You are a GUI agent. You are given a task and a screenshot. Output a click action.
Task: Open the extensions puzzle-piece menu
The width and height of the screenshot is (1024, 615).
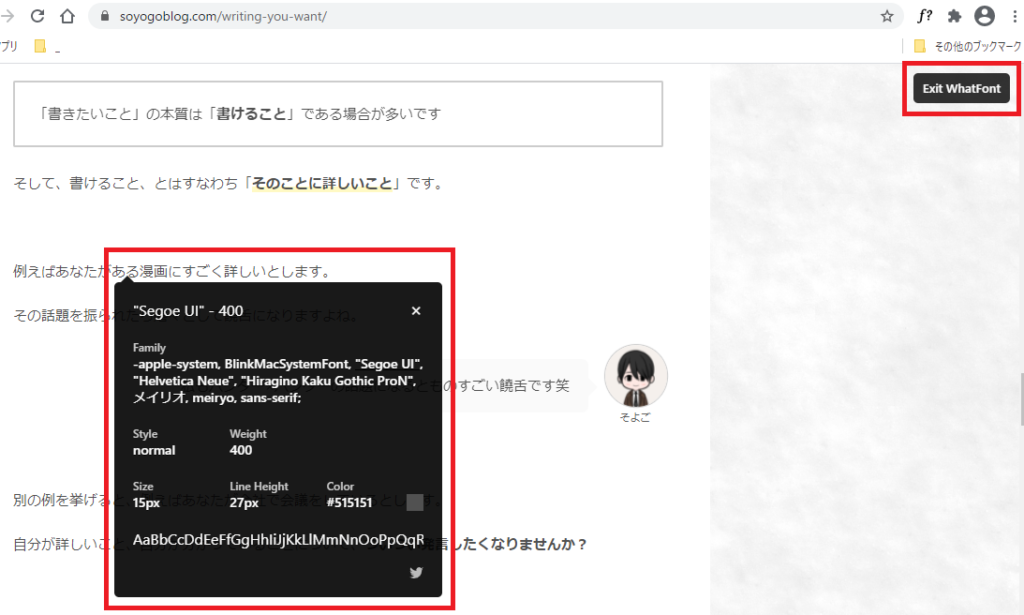(954, 16)
